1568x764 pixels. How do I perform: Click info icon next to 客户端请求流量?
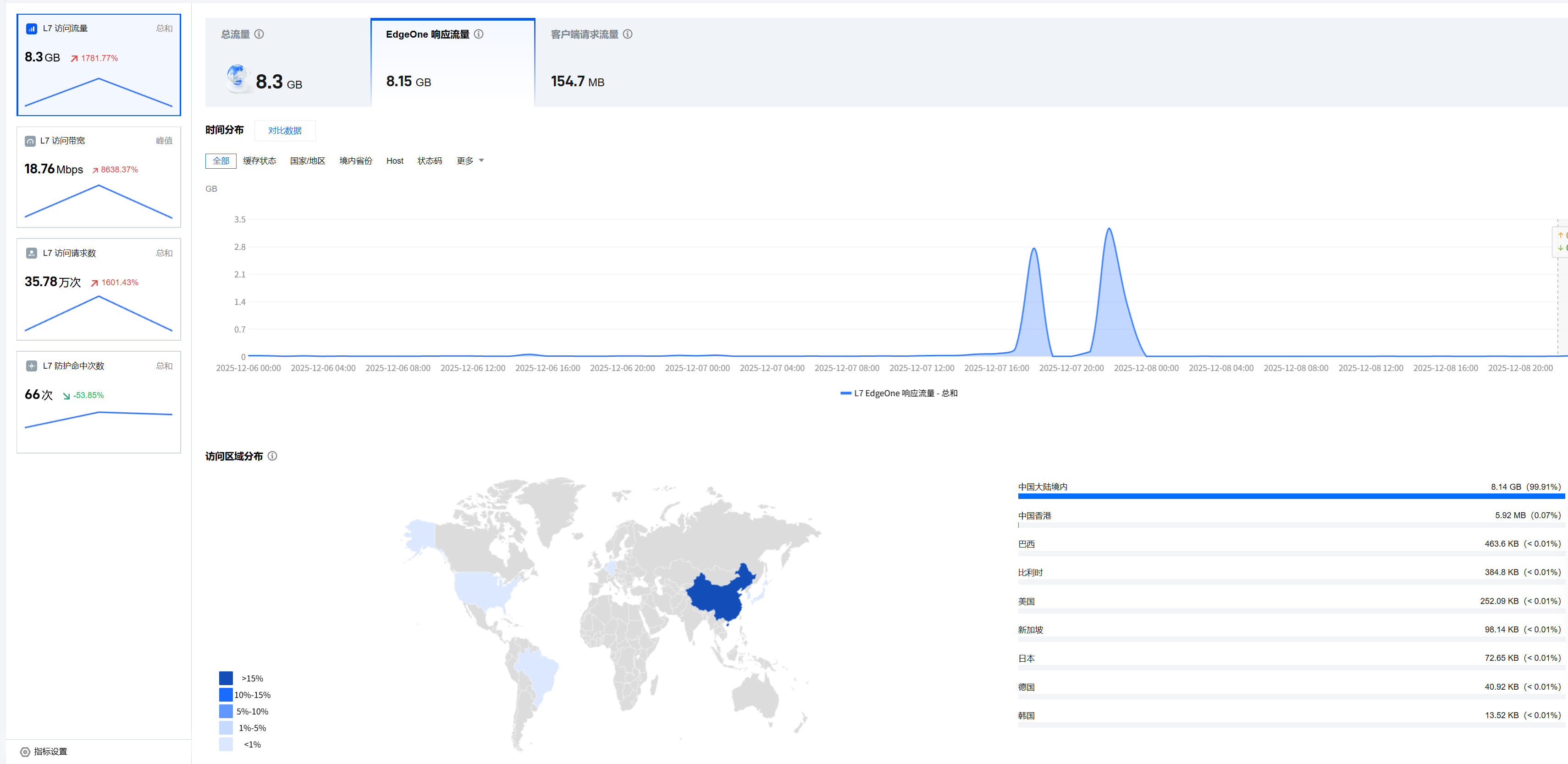pyautogui.click(x=628, y=34)
